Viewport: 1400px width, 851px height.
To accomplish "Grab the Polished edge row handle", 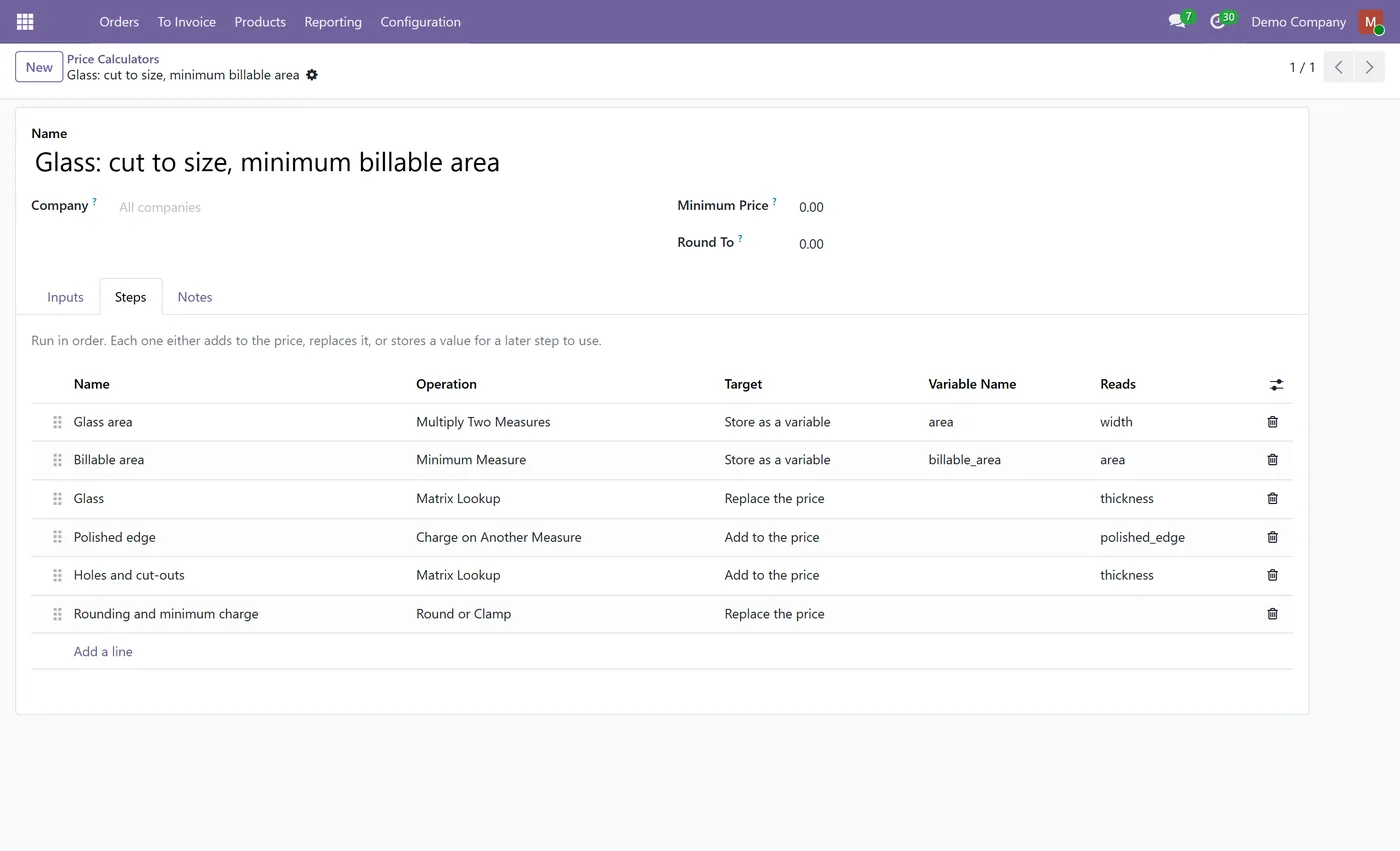I will [x=57, y=537].
